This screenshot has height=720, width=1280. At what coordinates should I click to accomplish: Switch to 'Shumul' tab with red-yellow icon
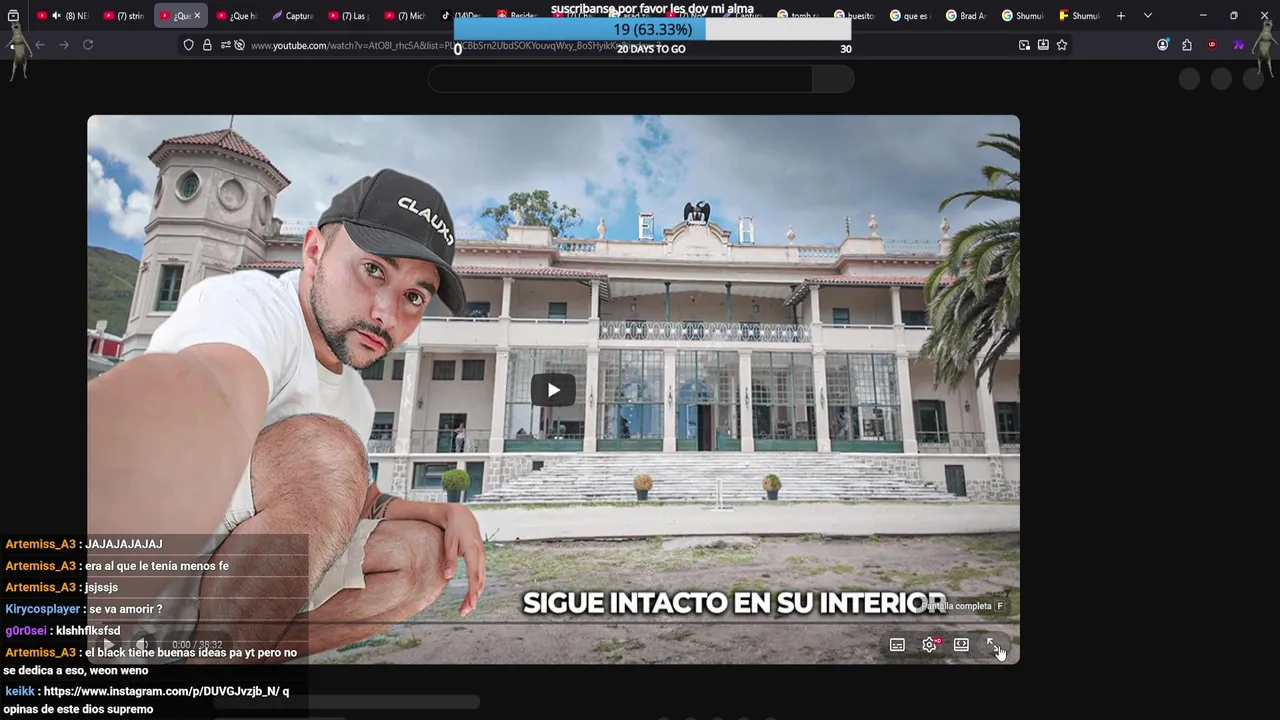coord(1078,16)
